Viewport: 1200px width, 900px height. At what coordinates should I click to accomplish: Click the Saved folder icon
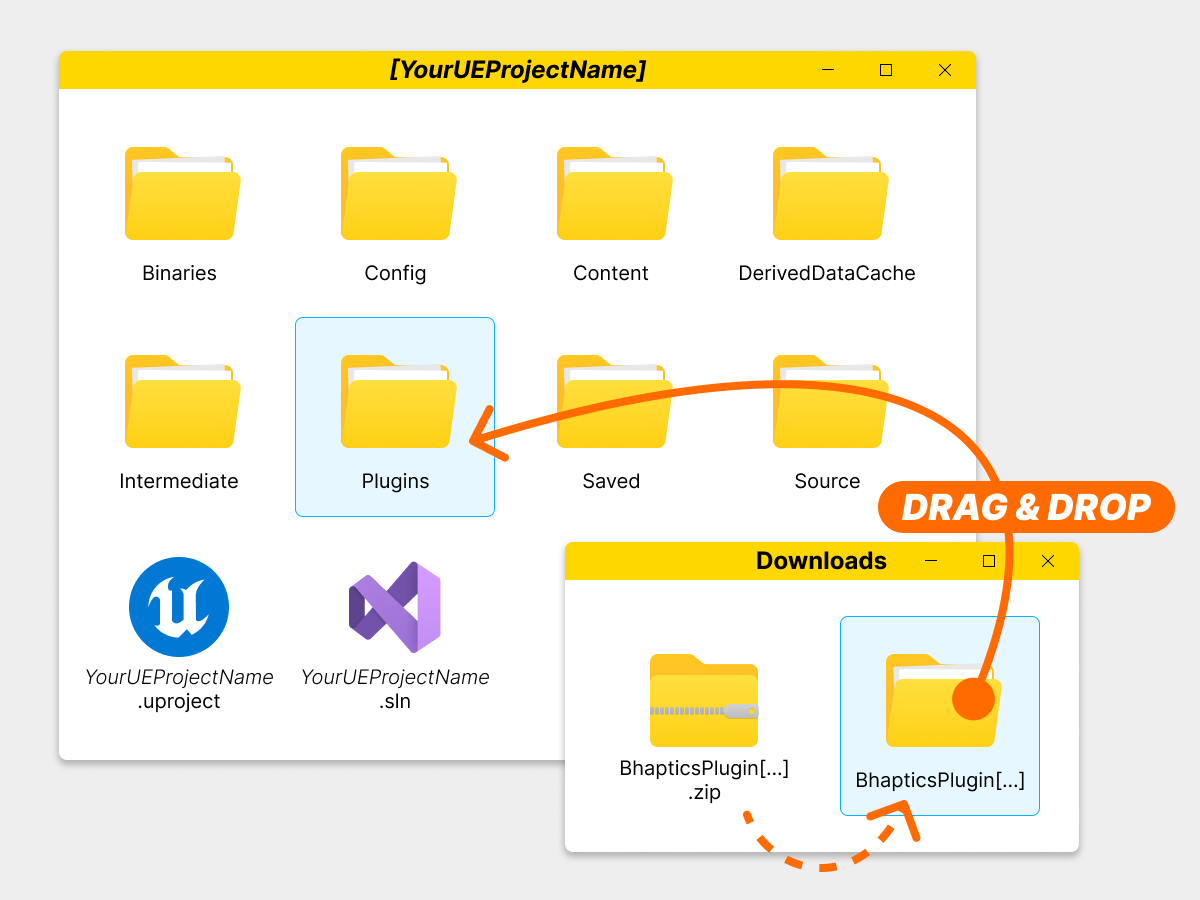pyautogui.click(x=614, y=402)
